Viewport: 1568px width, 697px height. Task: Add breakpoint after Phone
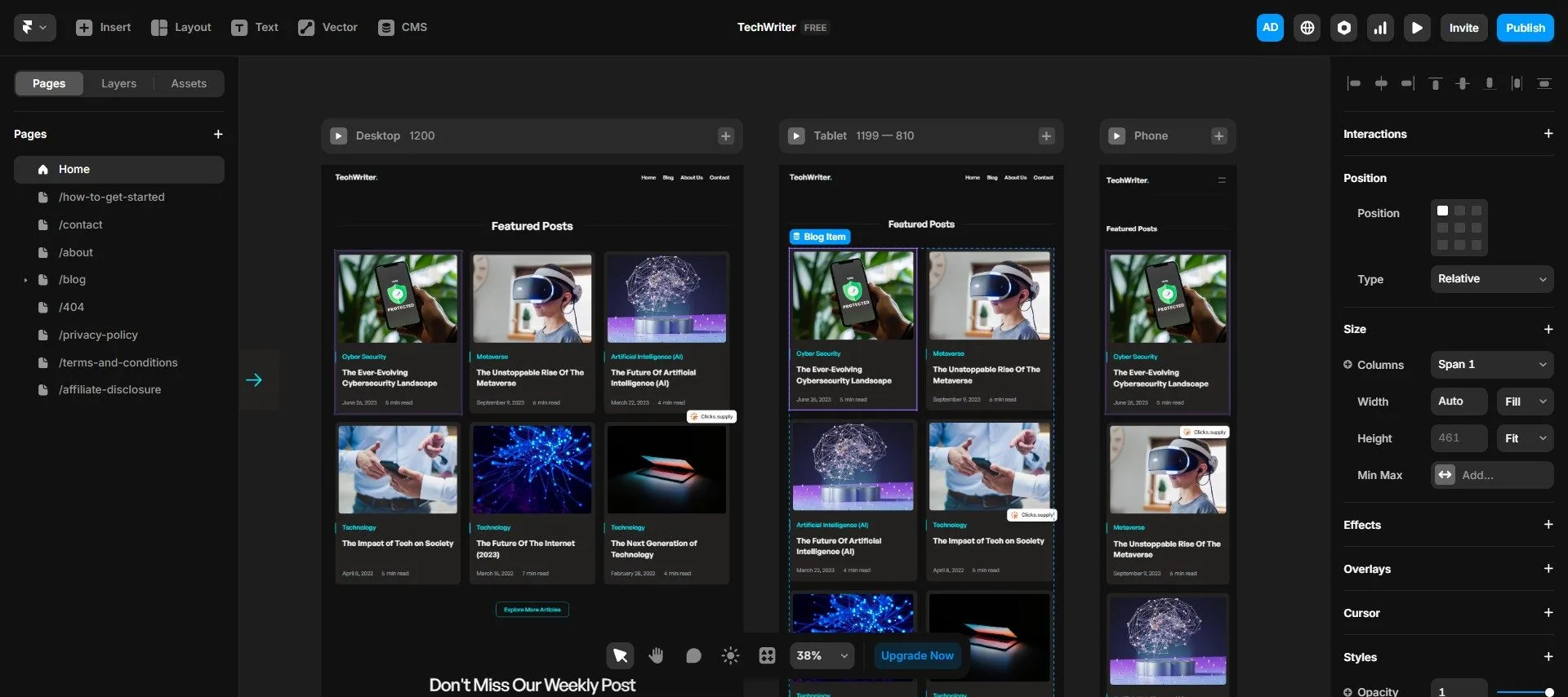(1218, 136)
